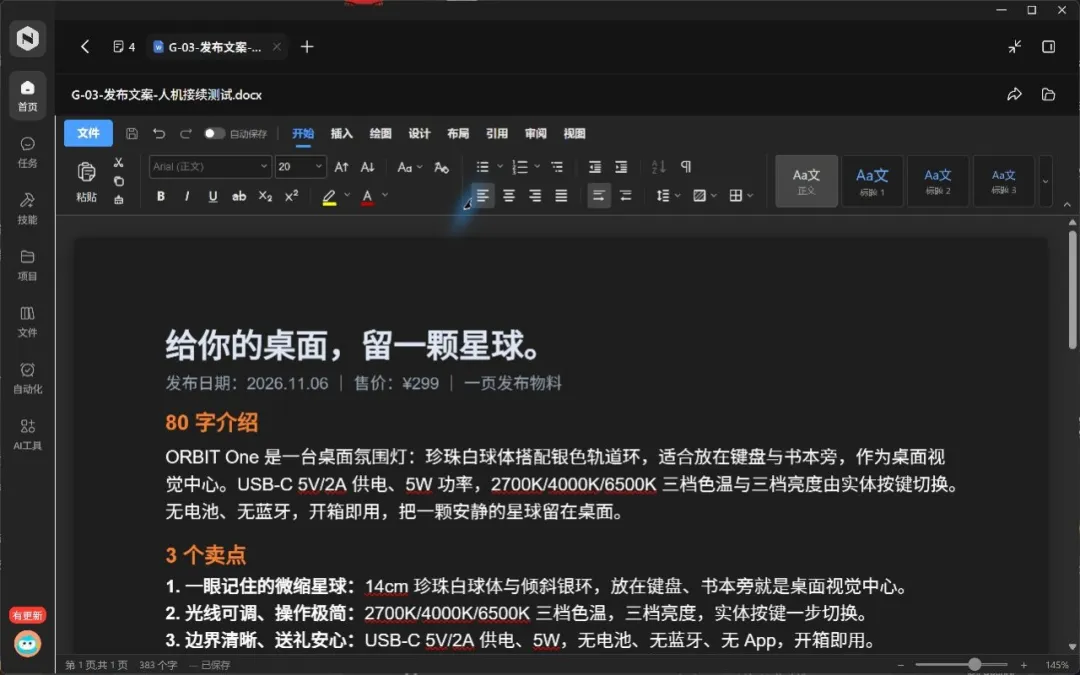Open the 视图 (View) ribbon tab

click(x=574, y=134)
